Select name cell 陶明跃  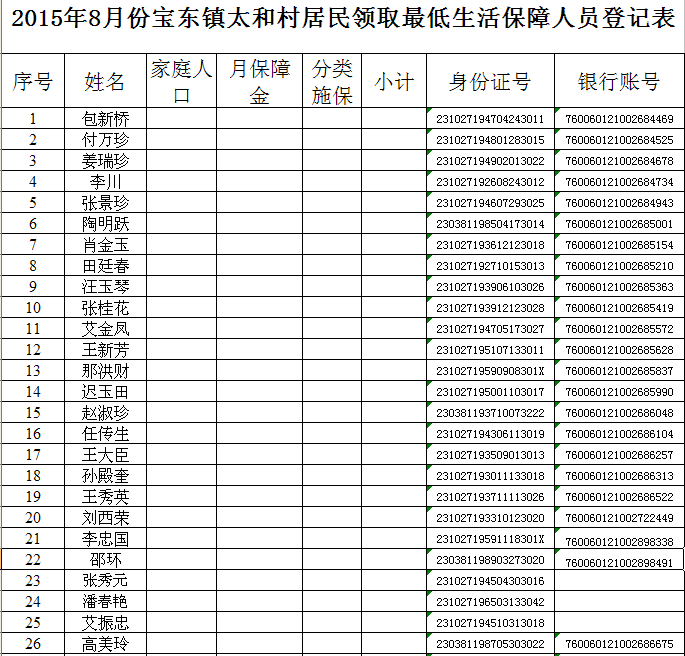105,223
